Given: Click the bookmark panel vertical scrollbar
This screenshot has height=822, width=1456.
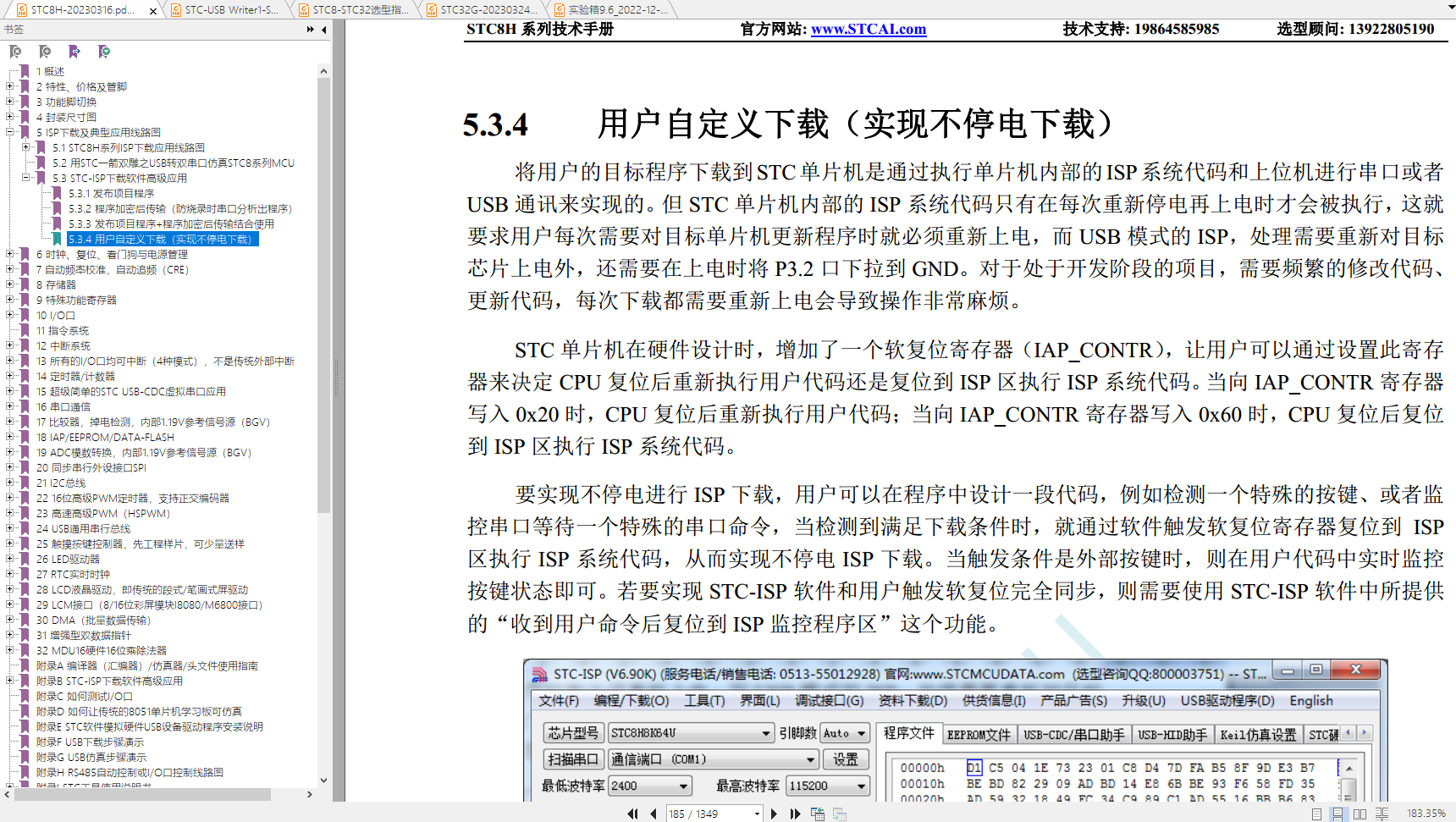Looking at the screenshot, I should [323, 339].
